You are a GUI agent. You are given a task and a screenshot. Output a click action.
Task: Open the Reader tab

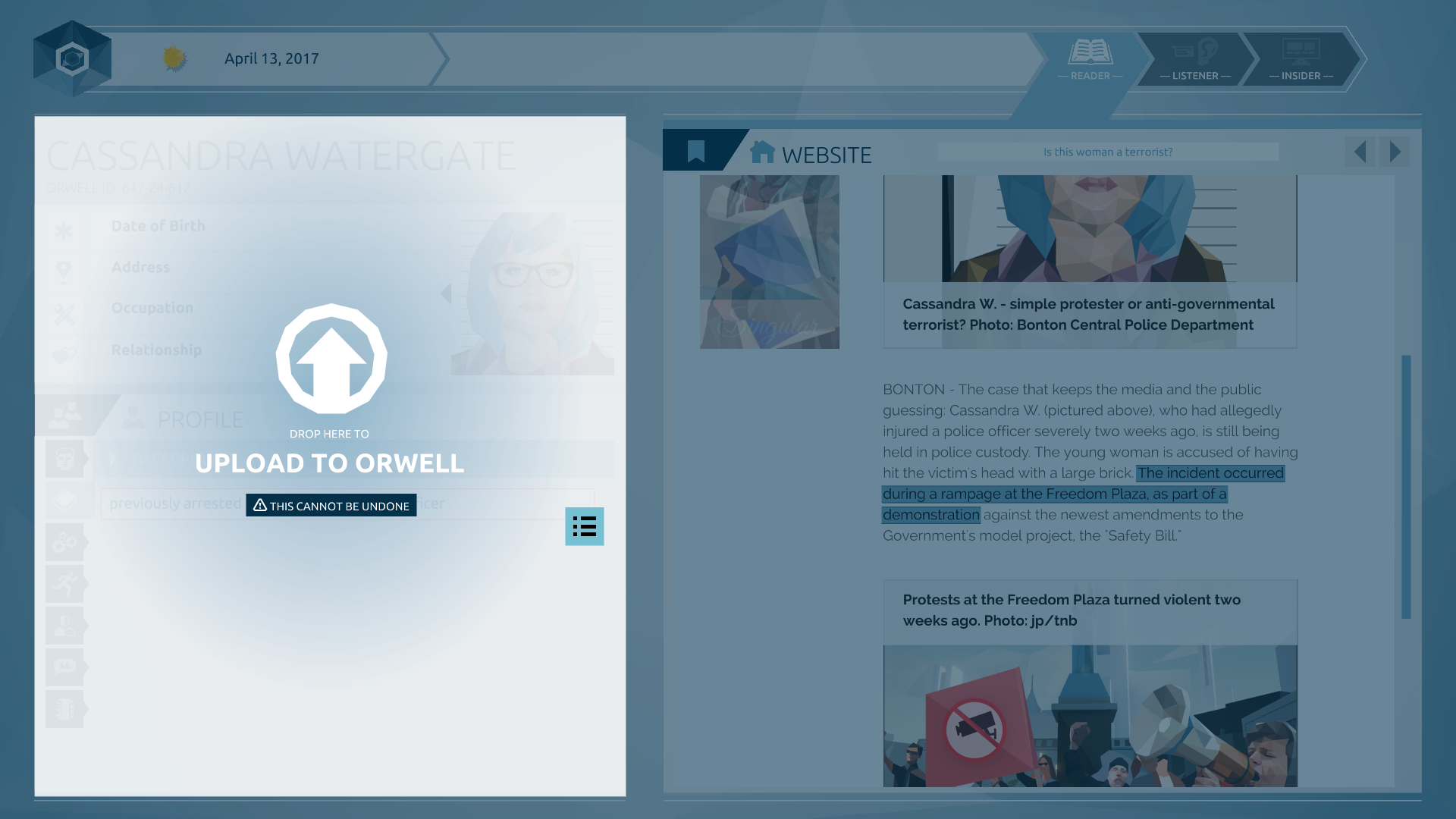(1090, 59)
